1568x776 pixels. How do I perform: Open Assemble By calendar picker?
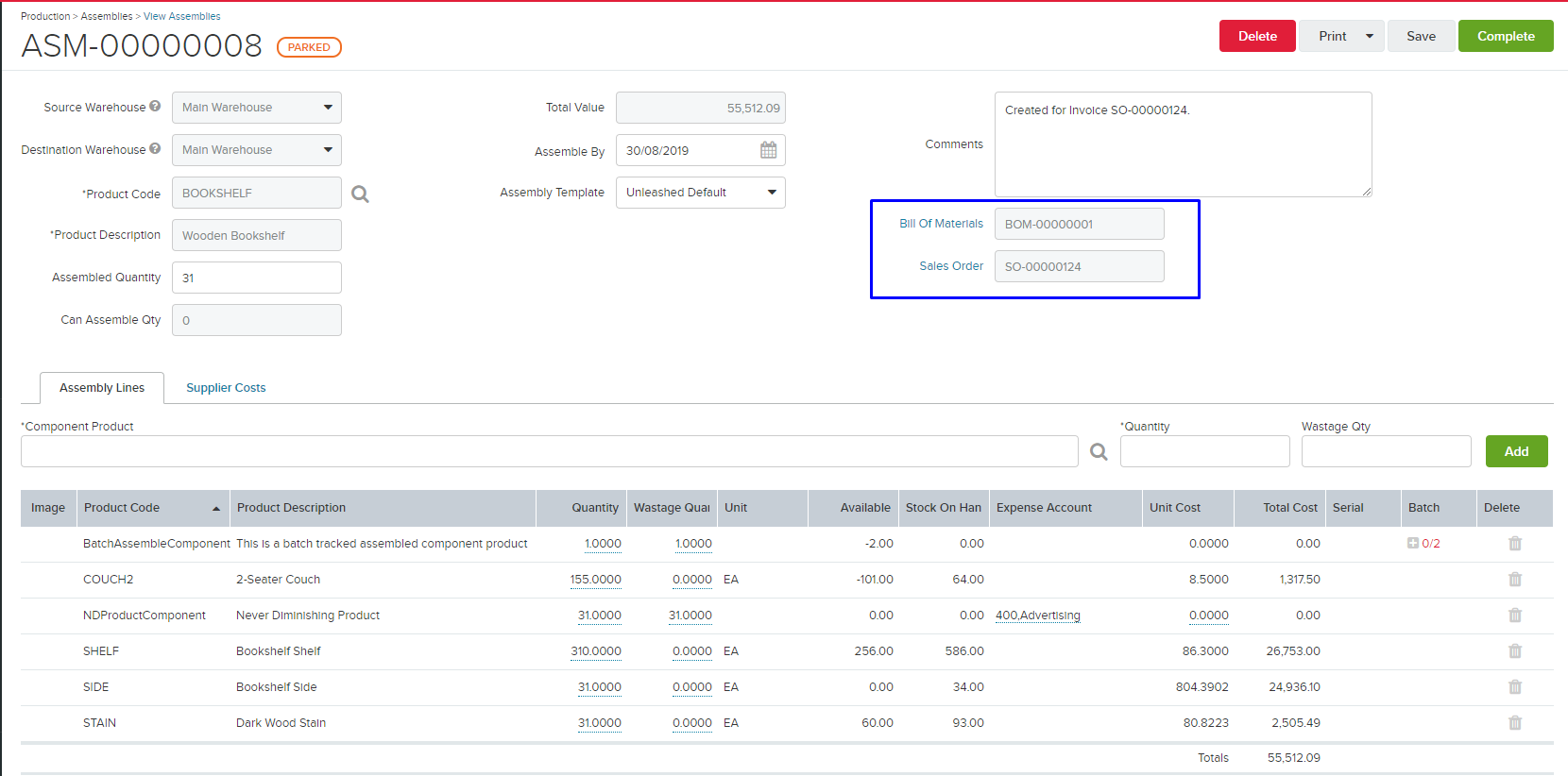coord(769,150)
